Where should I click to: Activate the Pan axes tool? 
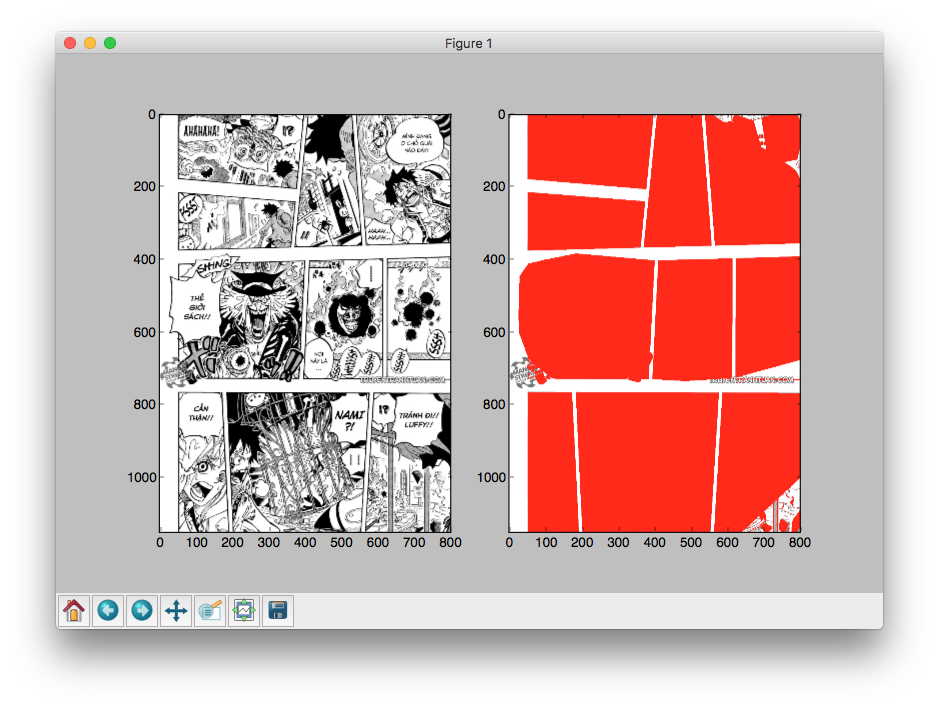[x=176, y=611]
